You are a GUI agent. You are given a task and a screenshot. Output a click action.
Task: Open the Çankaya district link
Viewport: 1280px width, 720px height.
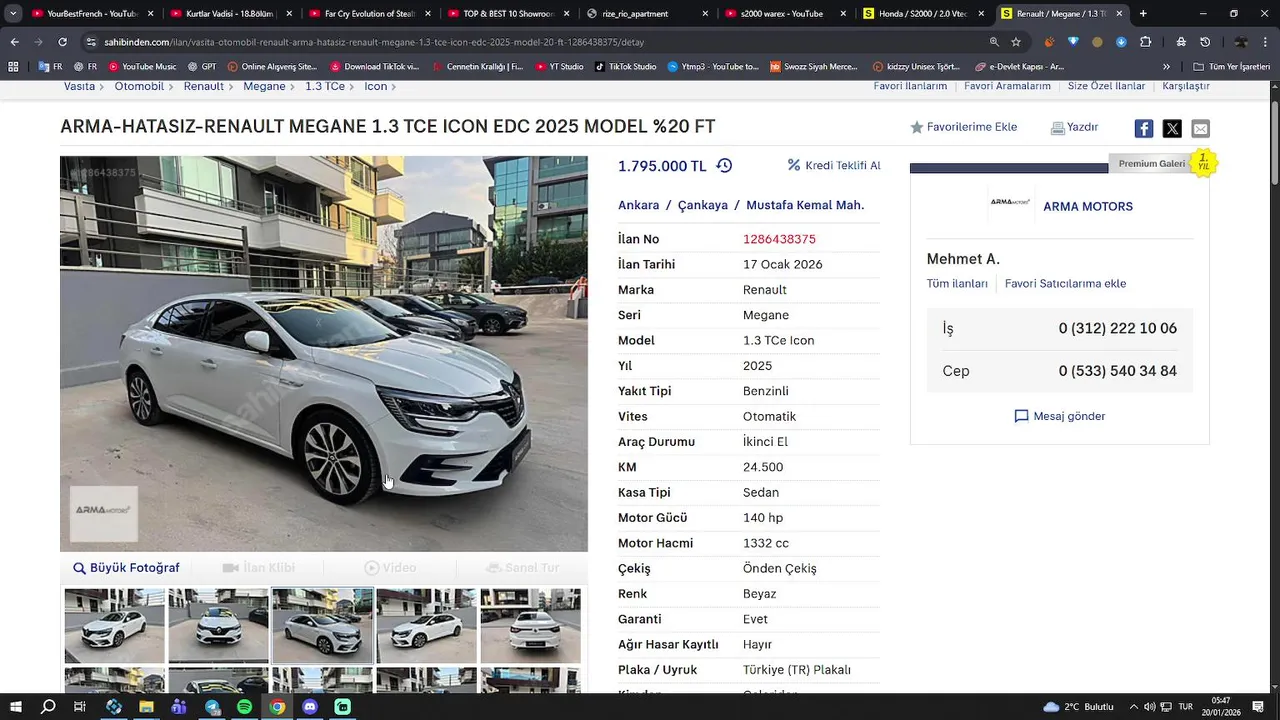(703, 205)
